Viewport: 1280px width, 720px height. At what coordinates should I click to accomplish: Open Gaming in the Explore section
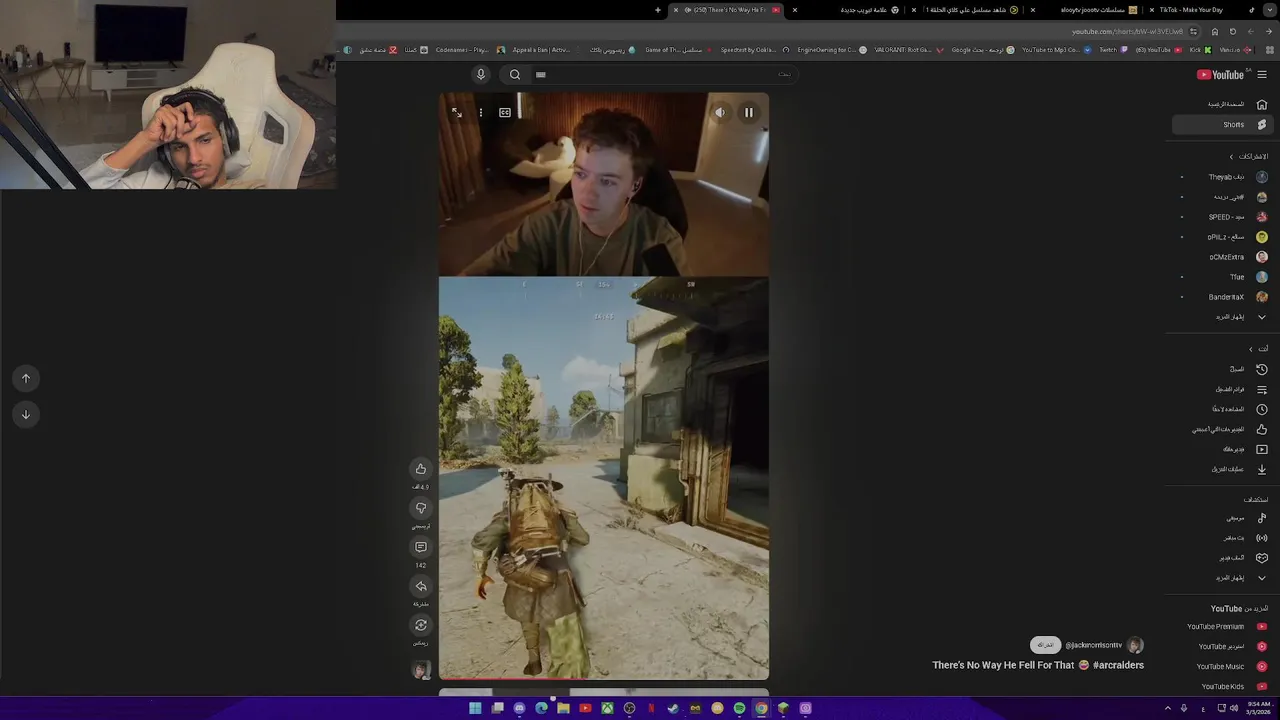click(x=1222, y=558)
